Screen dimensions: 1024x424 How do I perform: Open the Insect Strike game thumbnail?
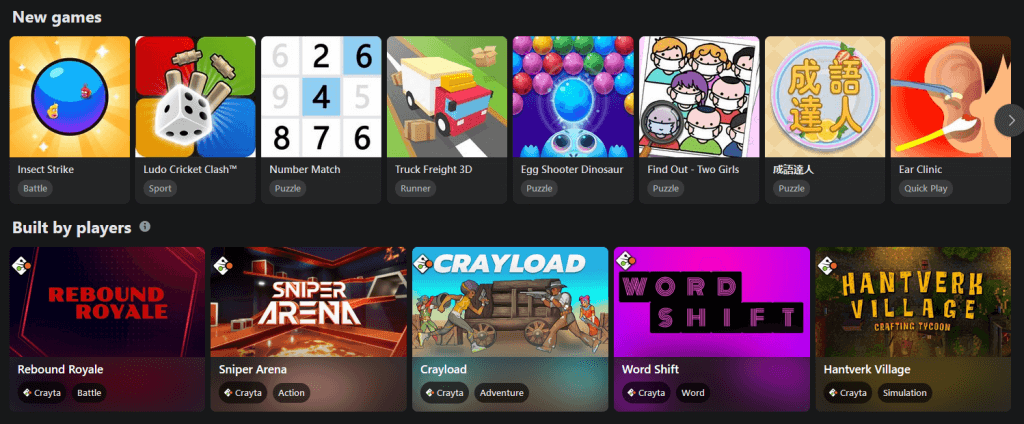click(x=70, y=97)
